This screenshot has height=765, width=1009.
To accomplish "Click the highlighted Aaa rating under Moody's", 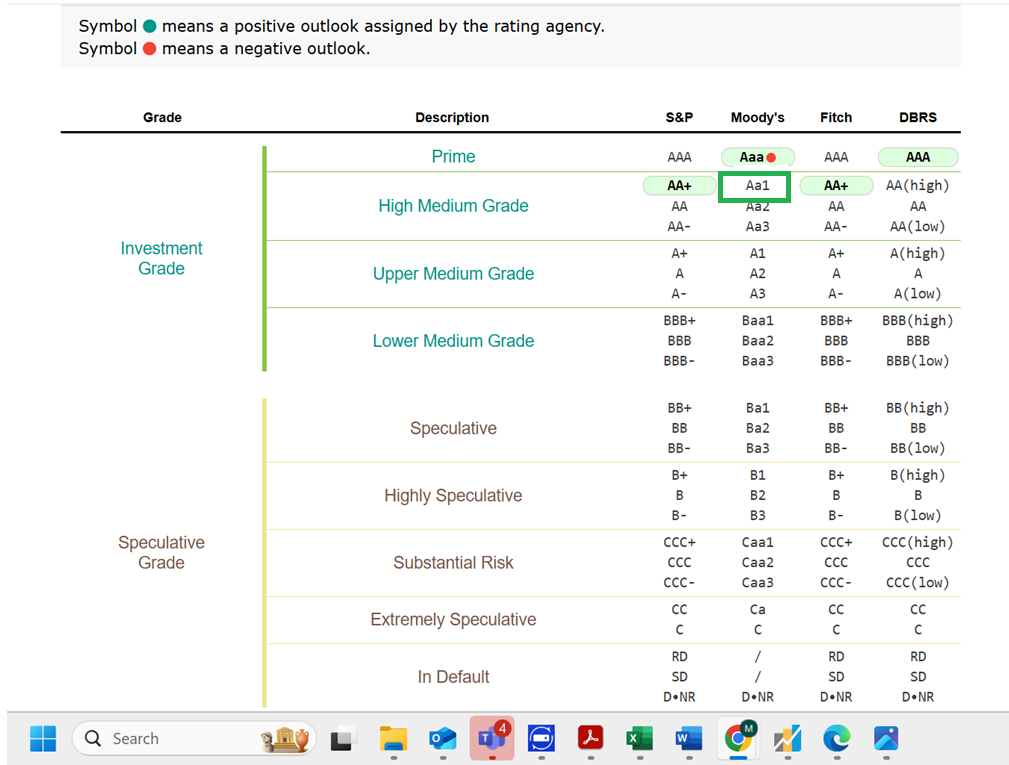I will (x=757, y=157).
